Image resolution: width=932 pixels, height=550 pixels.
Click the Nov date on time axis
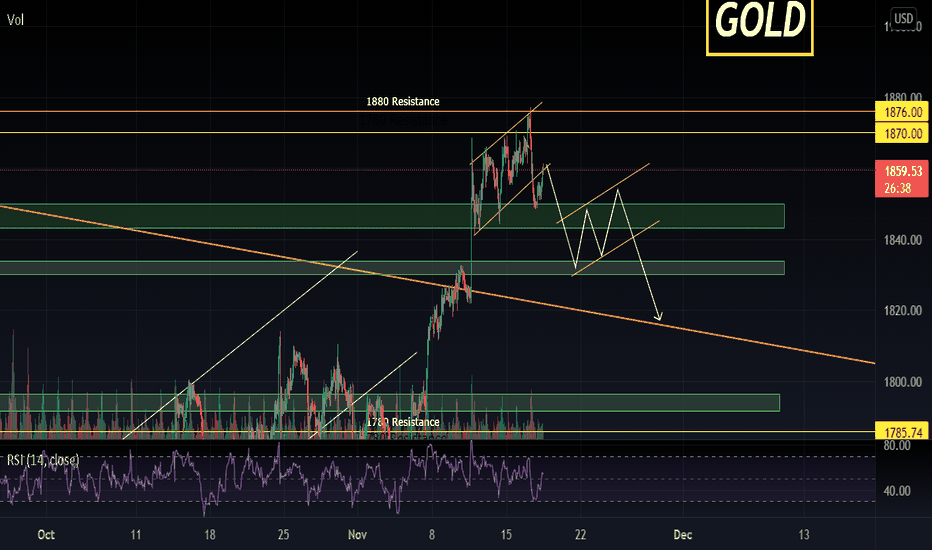(357, 535)
